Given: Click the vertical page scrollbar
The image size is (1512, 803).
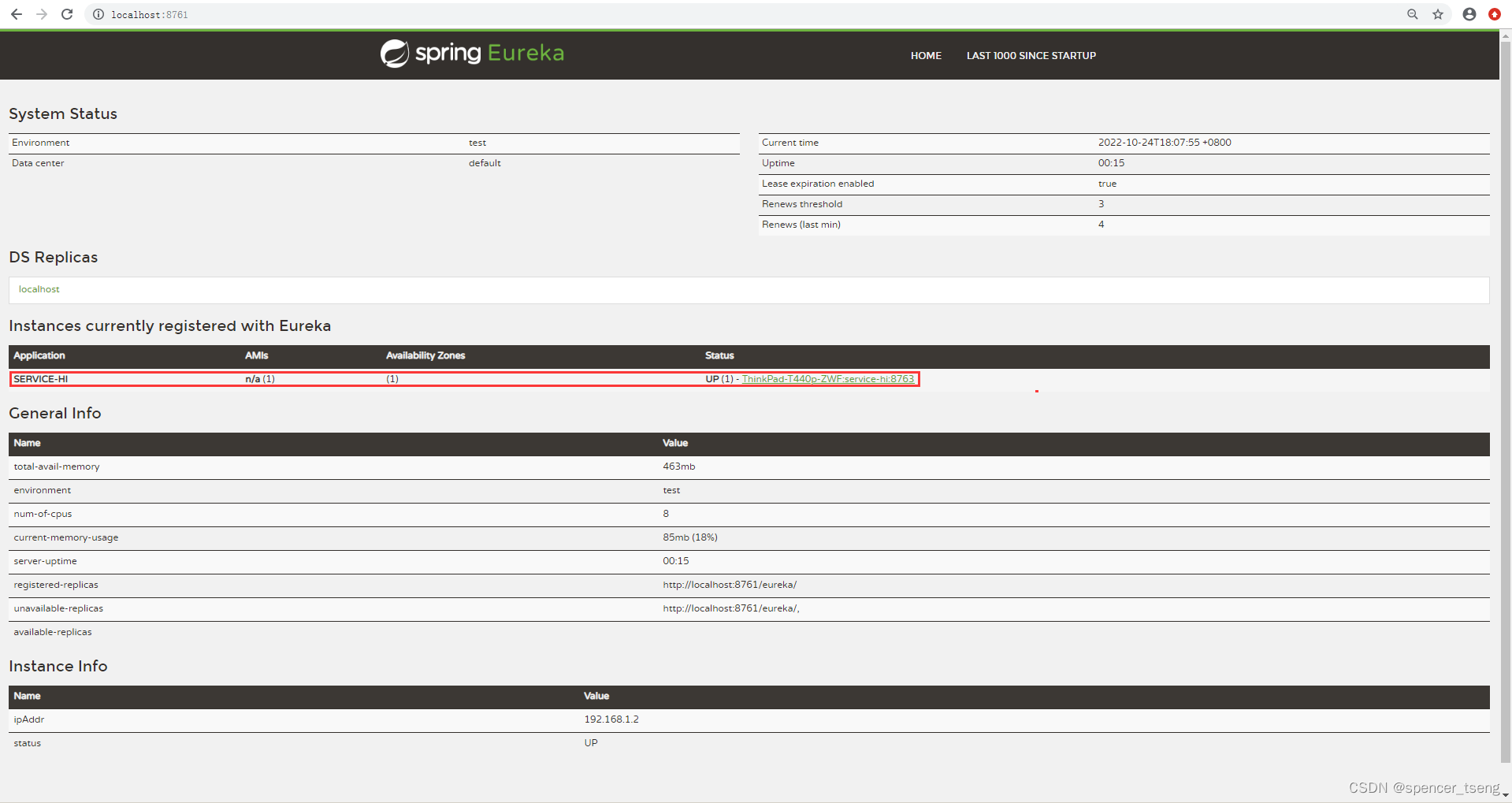Looking at the screenshot, I should 1506,394.
